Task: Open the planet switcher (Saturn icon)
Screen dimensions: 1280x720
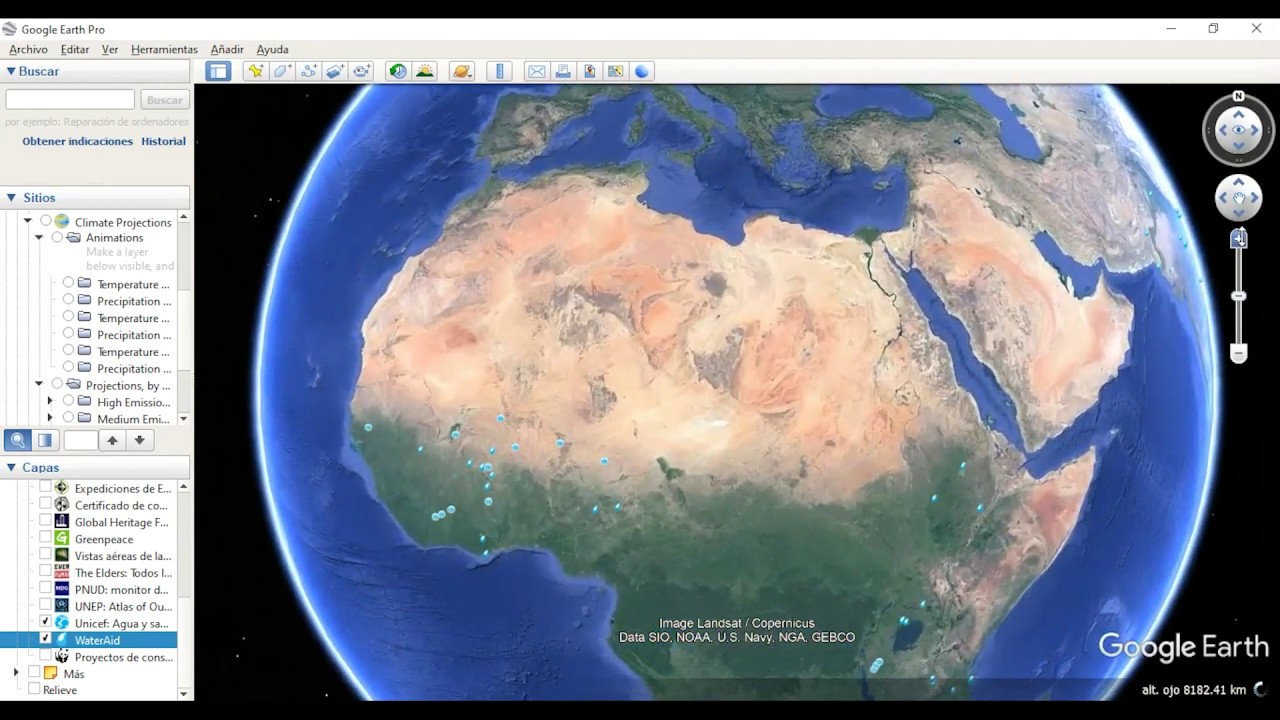Action: click(461, 71)
